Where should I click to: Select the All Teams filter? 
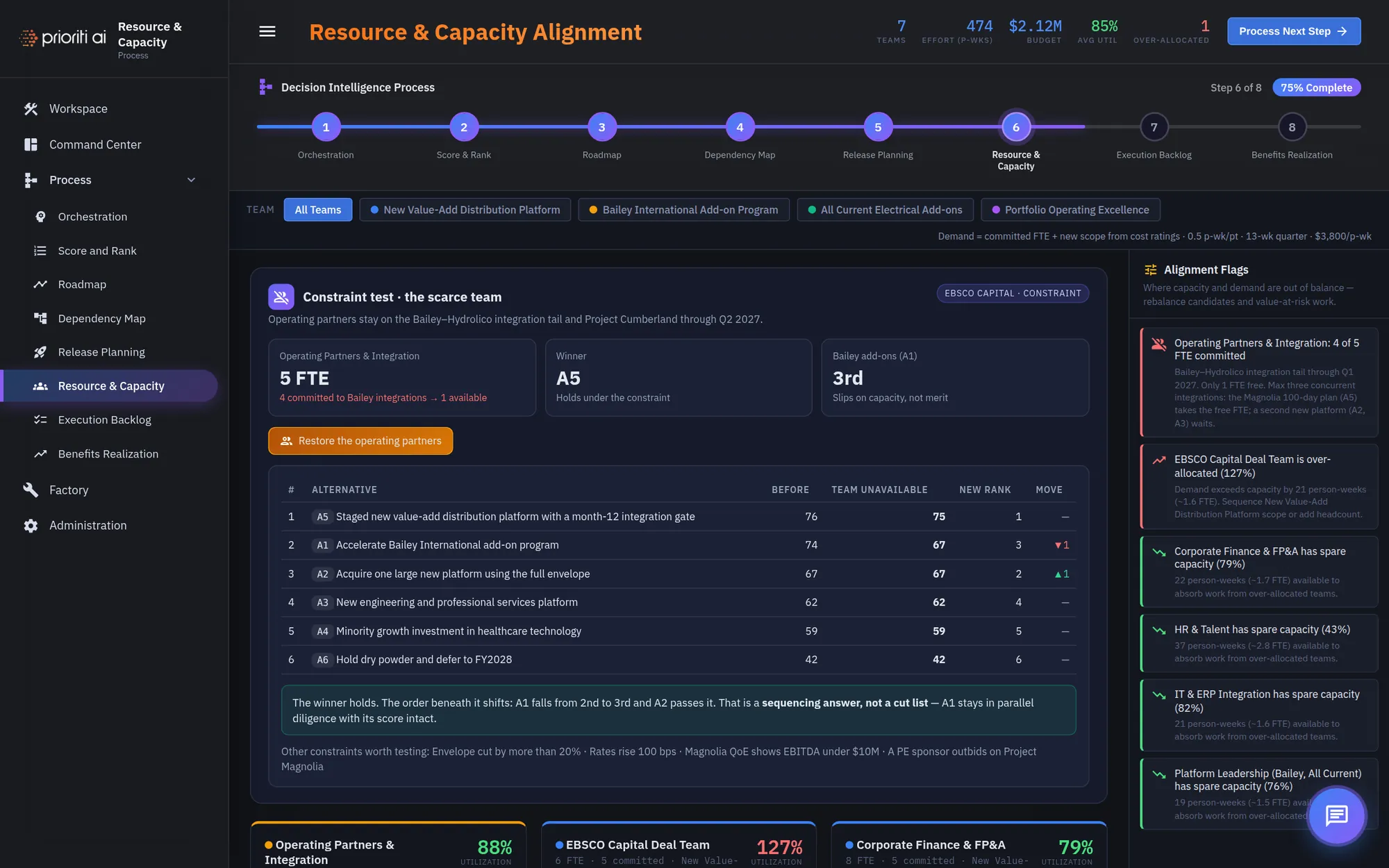(318, 210)
